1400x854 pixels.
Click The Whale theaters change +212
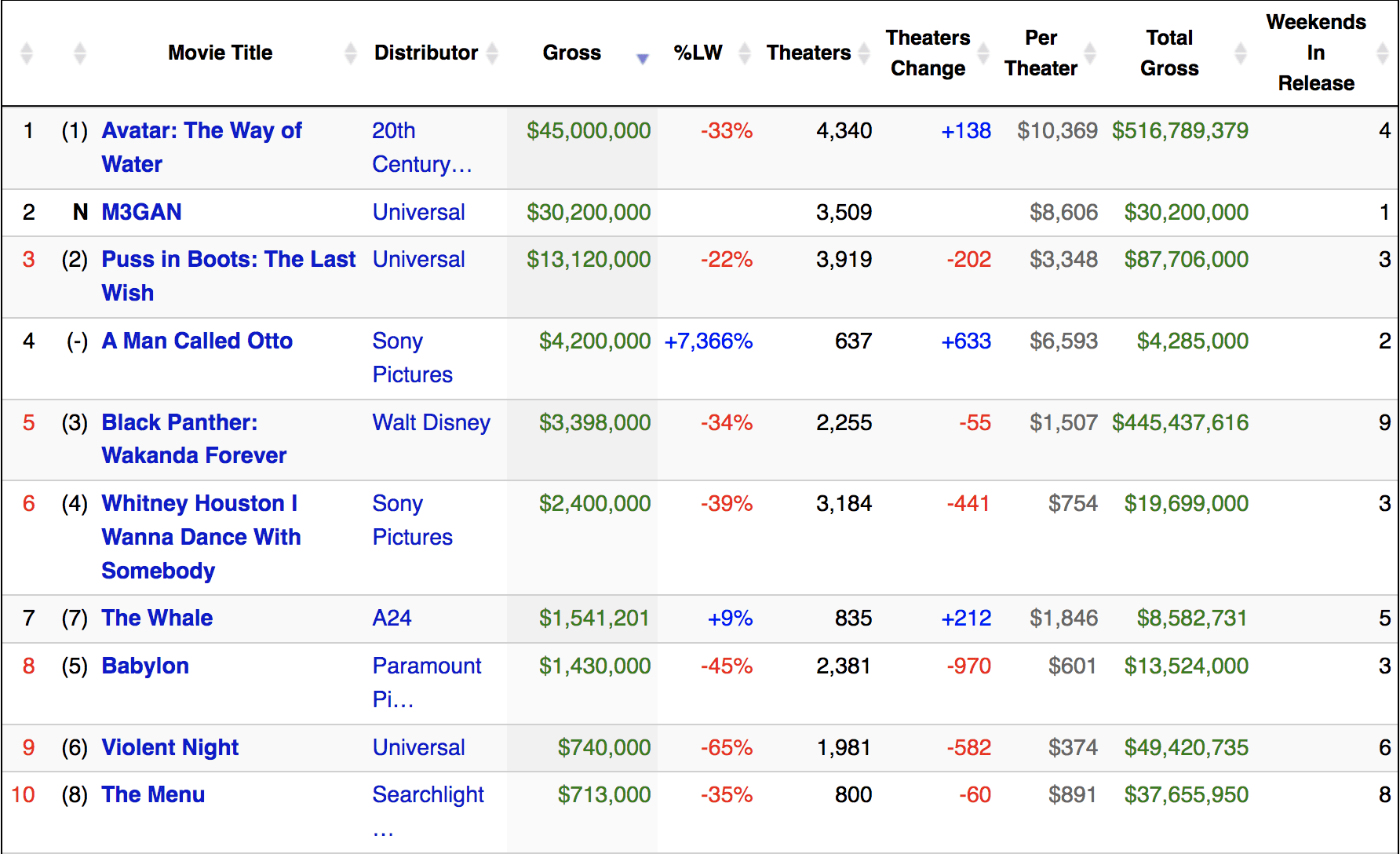966,618
